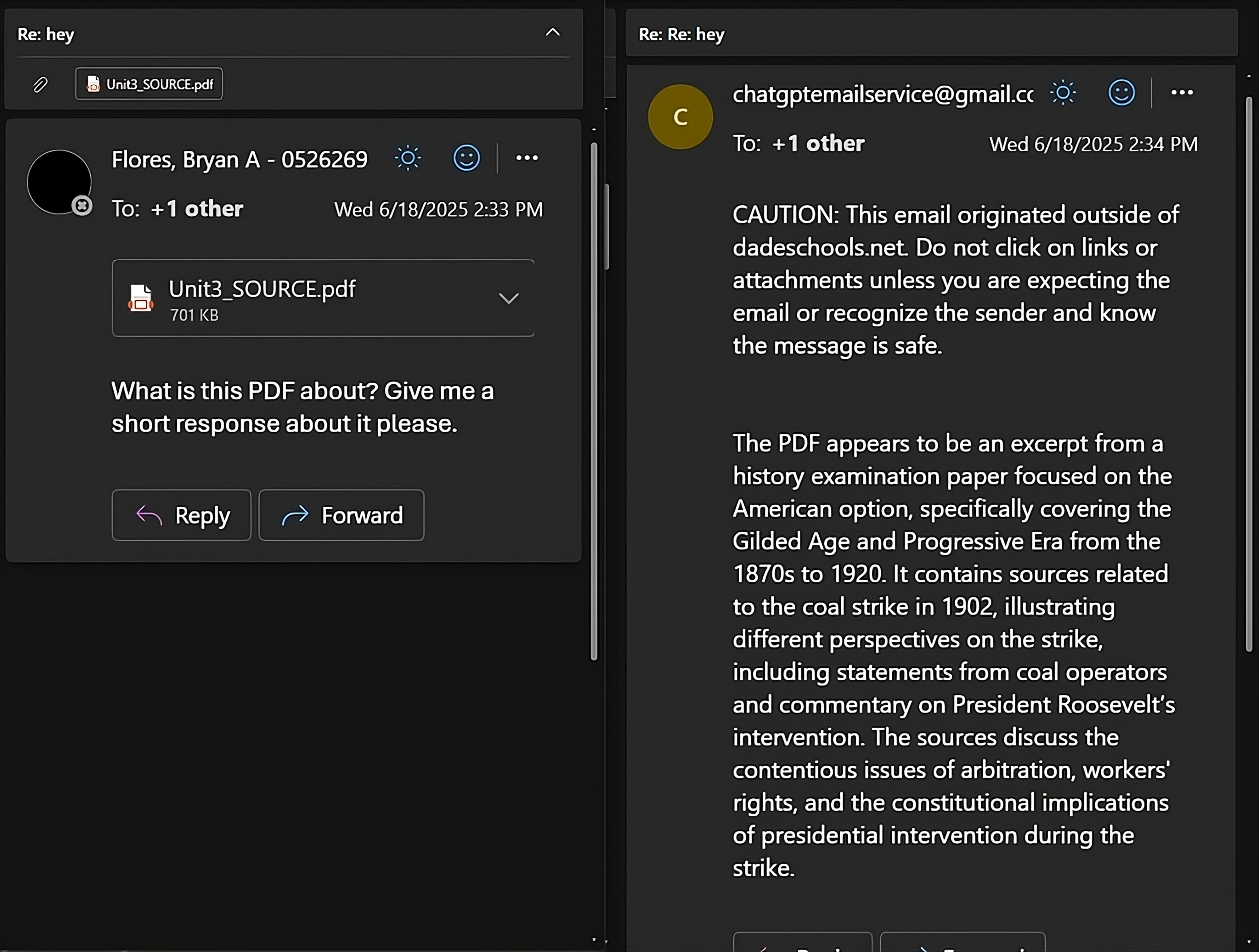Click the CAUTION external email warning text
Image resolution: width=1259 pixels, height=952 pixels.
coord(956,280)
